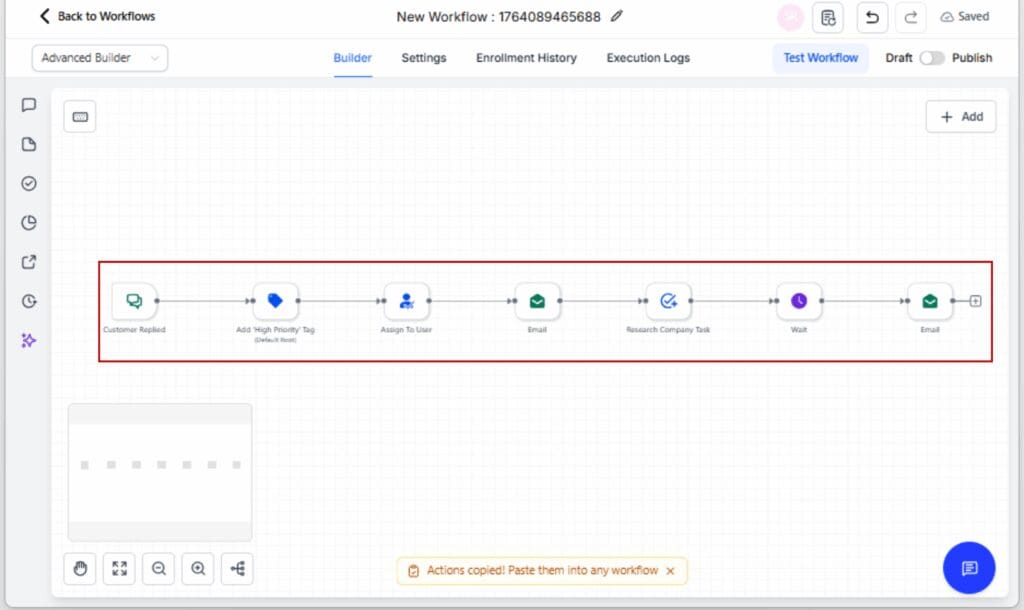Select the Customer Replied trigger node icon
This screenshot has width=1024, height=610.
133,300
